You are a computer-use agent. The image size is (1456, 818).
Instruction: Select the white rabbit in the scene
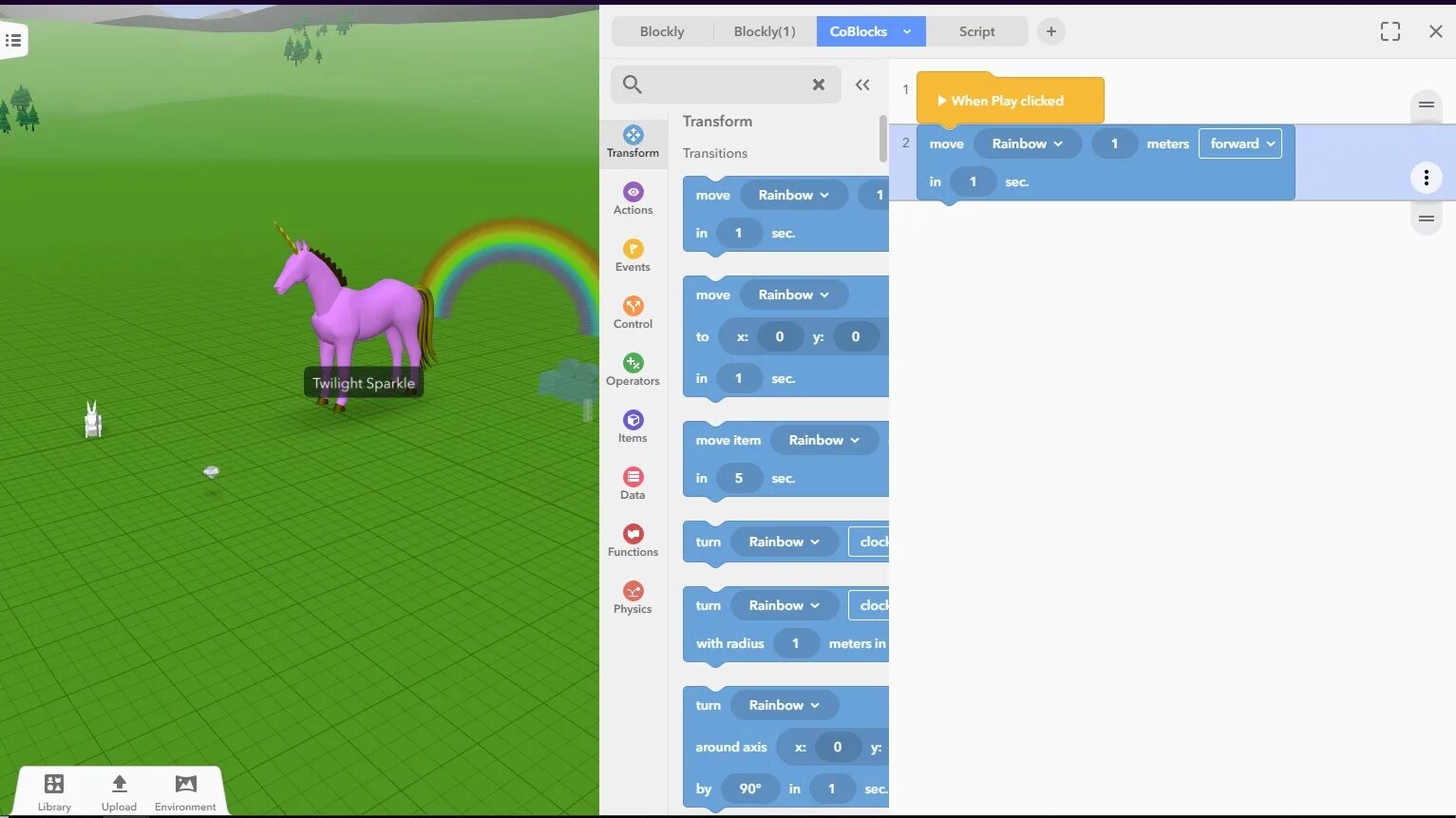click(x=92, y=421)
